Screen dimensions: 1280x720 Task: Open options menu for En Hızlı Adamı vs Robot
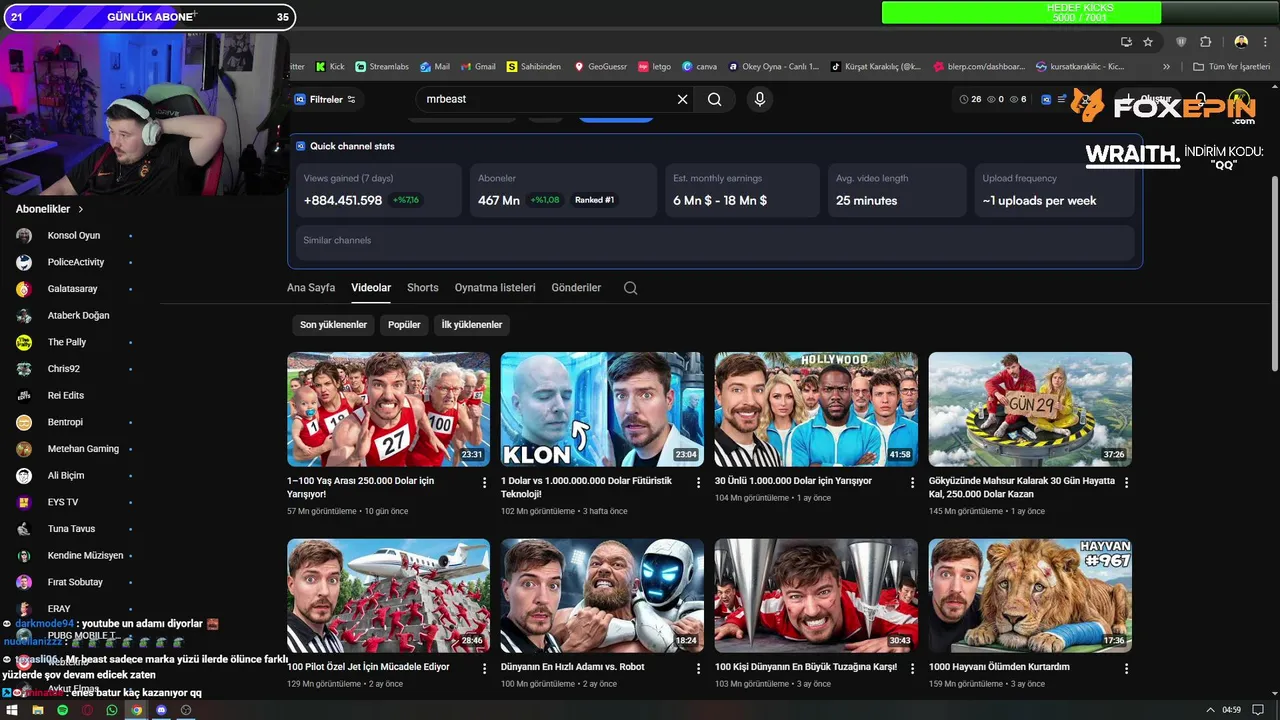(698, 668)
